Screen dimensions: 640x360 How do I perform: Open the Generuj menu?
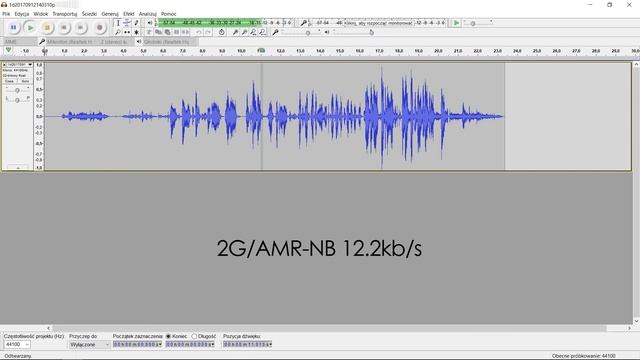(110, 14)
